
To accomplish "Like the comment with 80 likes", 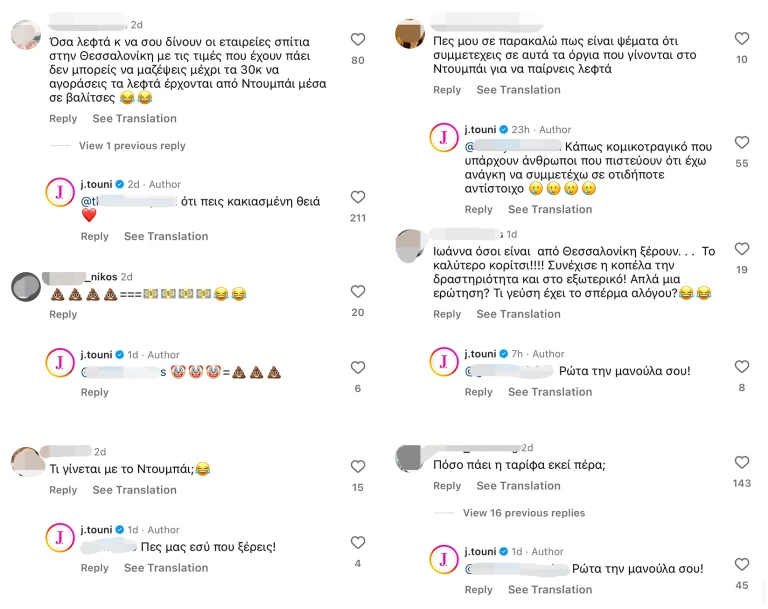I will coord(357,40).
